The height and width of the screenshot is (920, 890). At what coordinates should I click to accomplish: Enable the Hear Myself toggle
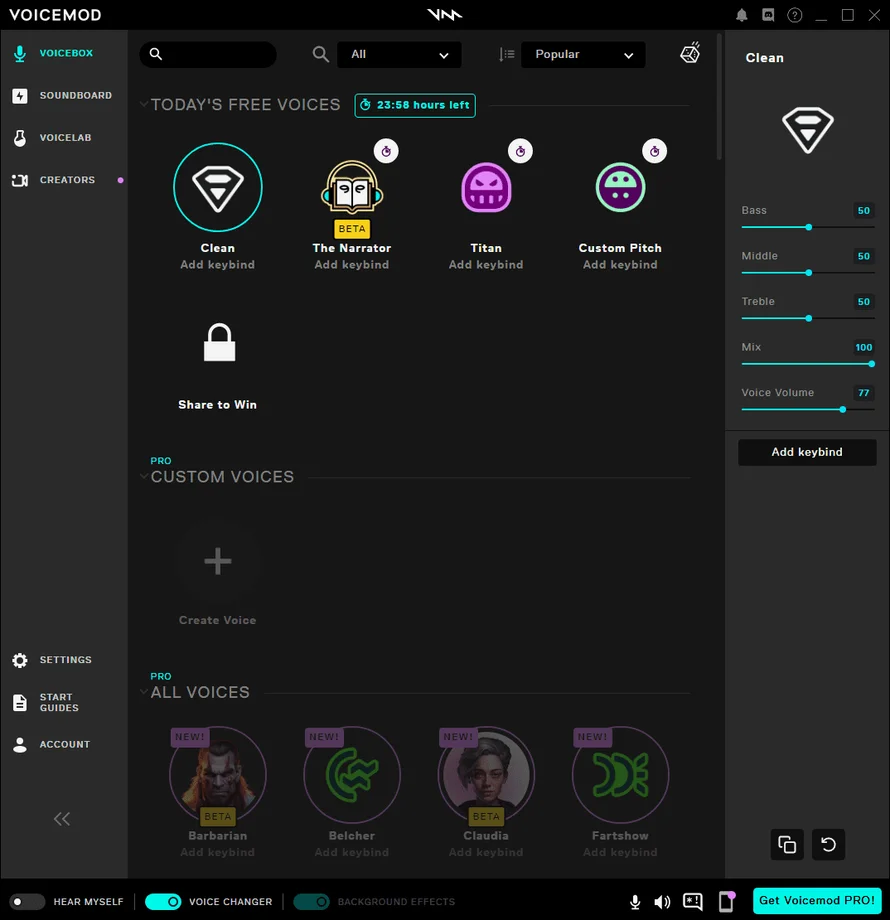pos(27,902)
